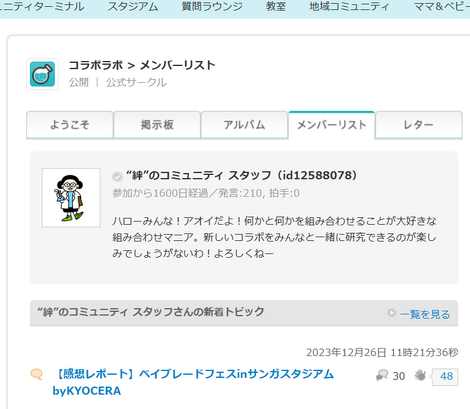Open the ベイブレードフェス感想レポート topic link
470x409 pixels.
pos(193,382)
